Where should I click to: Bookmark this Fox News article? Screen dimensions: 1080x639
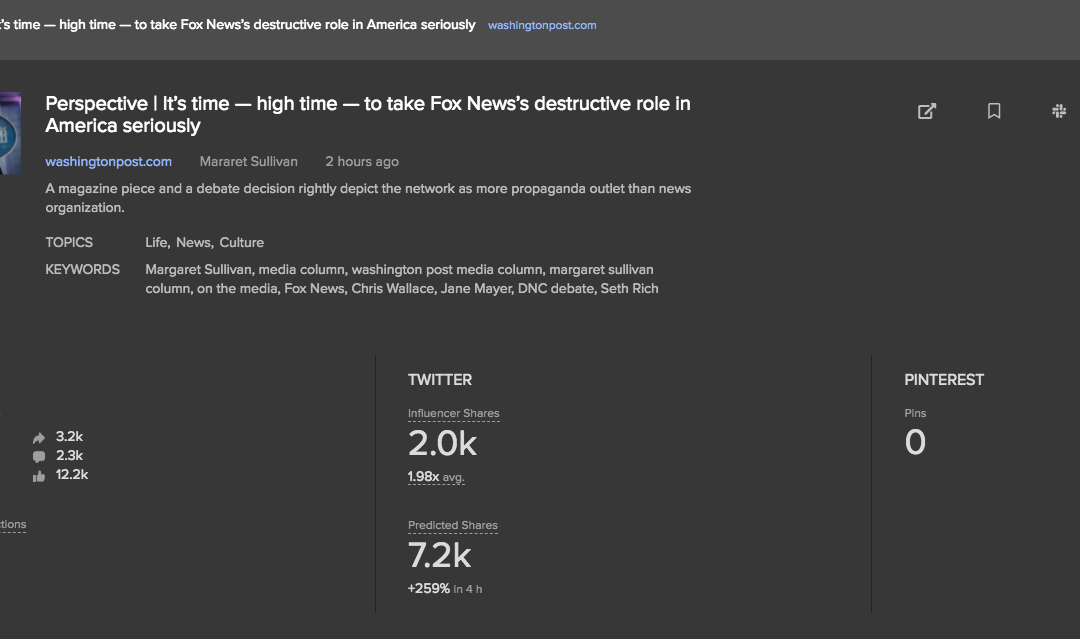point(994,111)
